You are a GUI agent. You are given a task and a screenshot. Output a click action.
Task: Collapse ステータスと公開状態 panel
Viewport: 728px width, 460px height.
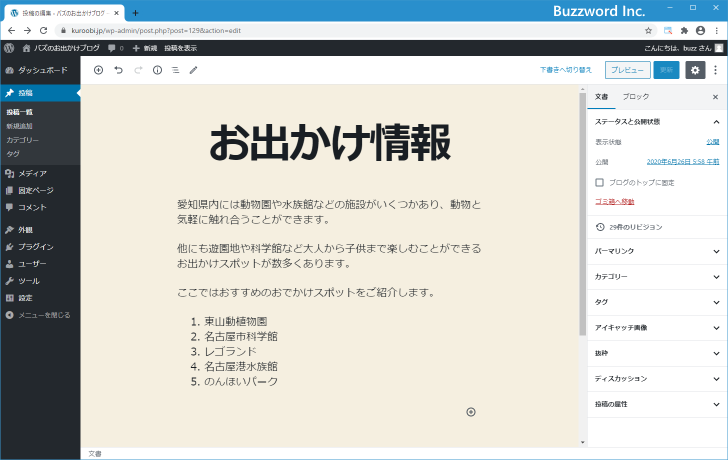point(657,122)
